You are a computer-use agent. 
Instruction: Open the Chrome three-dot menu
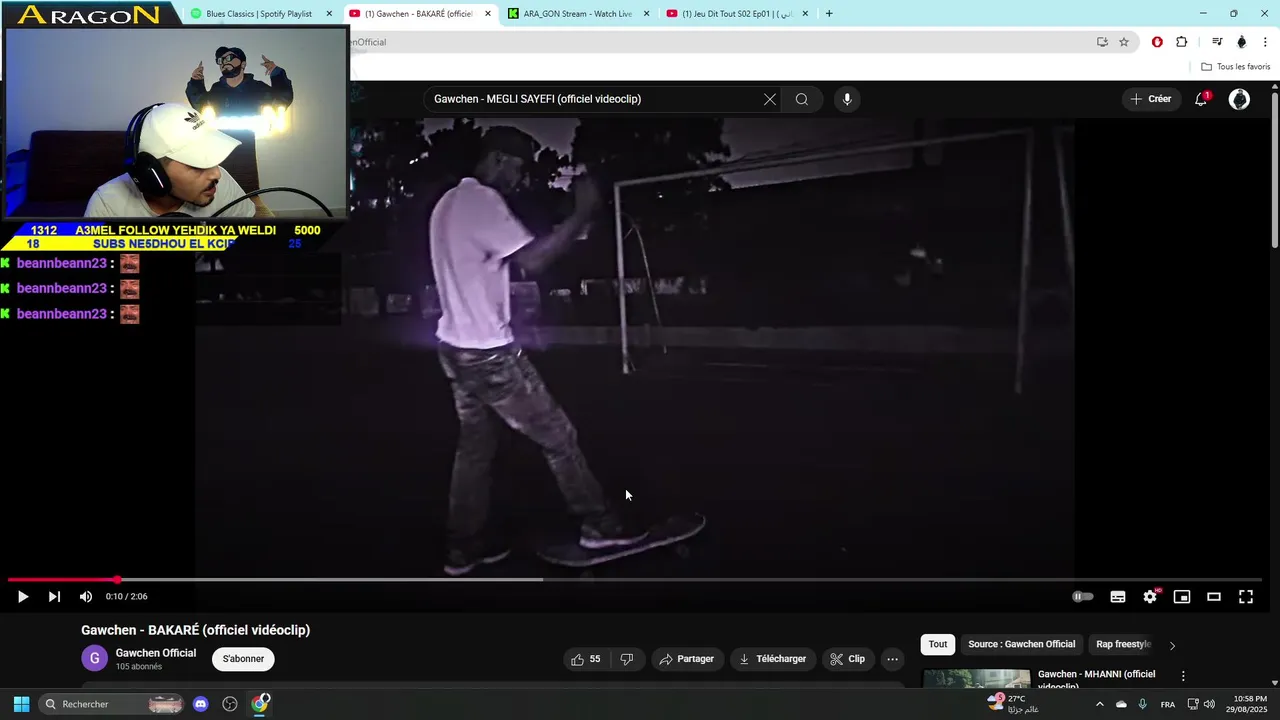[x=1266, y=42]
